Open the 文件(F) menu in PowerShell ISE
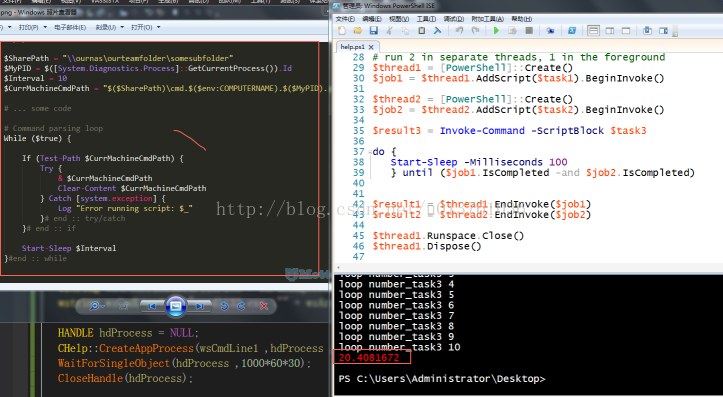Viewport: 723px width, 397px height. [x=345, y=19]
